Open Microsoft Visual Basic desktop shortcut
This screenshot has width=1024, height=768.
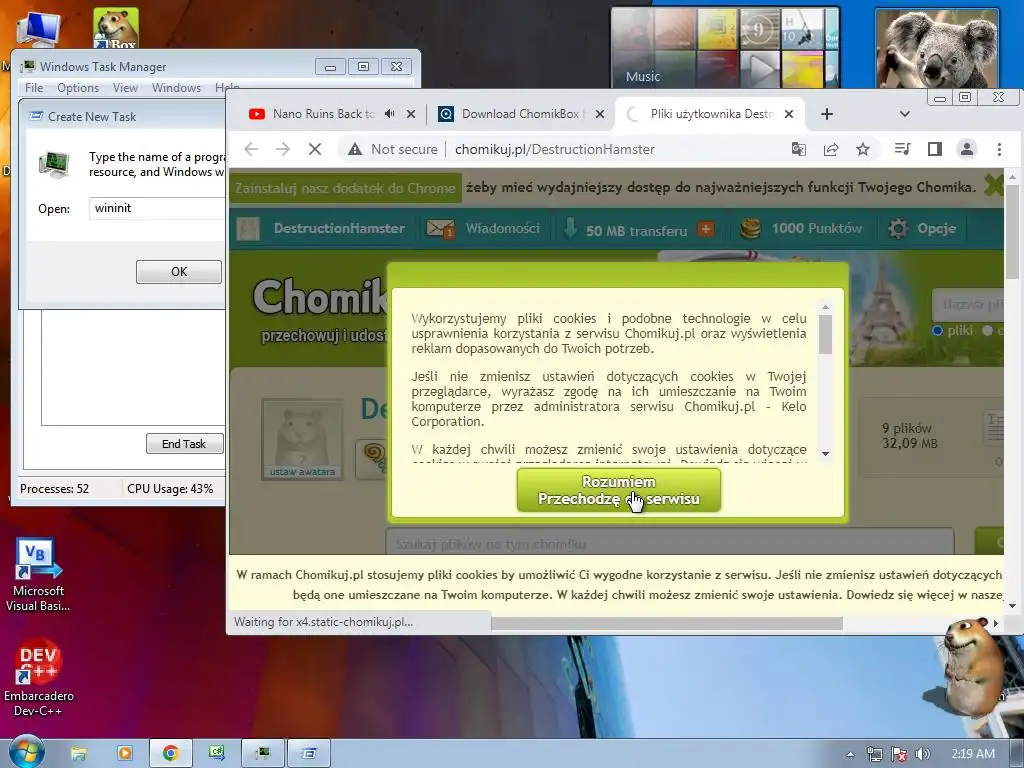pos(38,574)
